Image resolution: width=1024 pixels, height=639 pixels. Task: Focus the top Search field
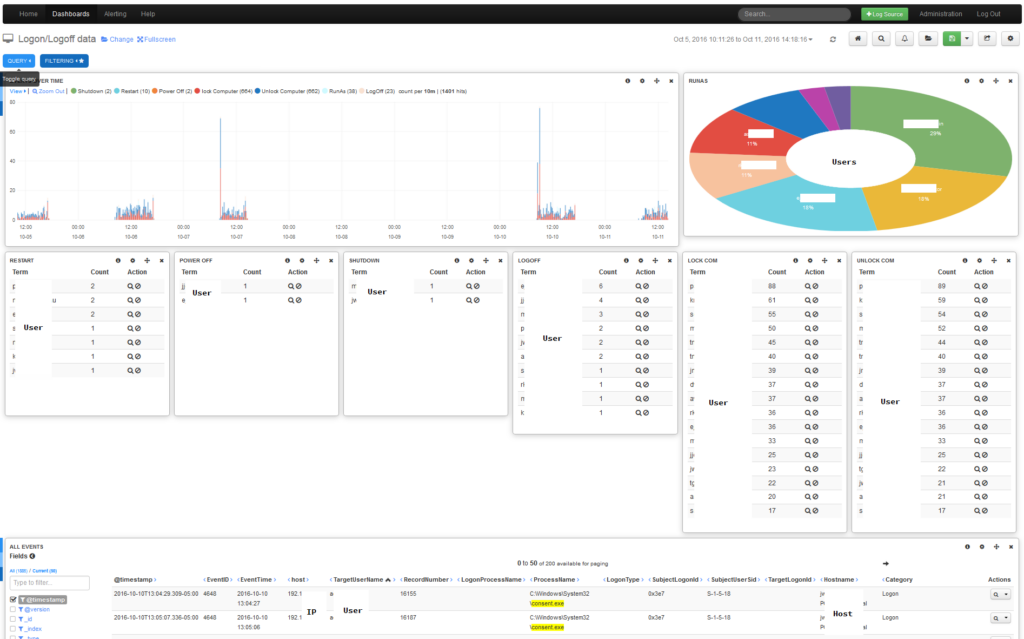(794, 14)
